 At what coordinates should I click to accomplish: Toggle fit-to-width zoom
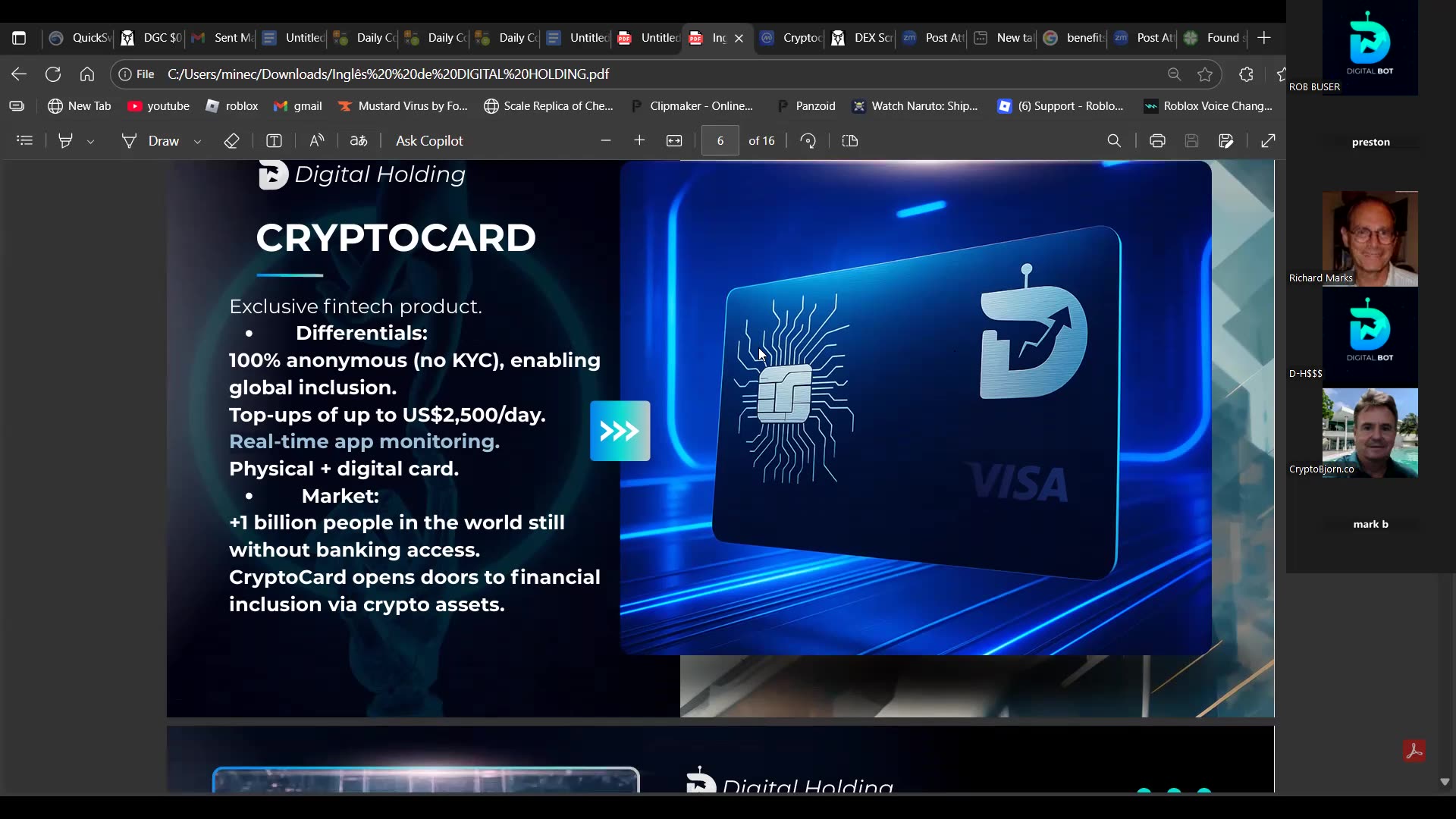tap(674, 140)
